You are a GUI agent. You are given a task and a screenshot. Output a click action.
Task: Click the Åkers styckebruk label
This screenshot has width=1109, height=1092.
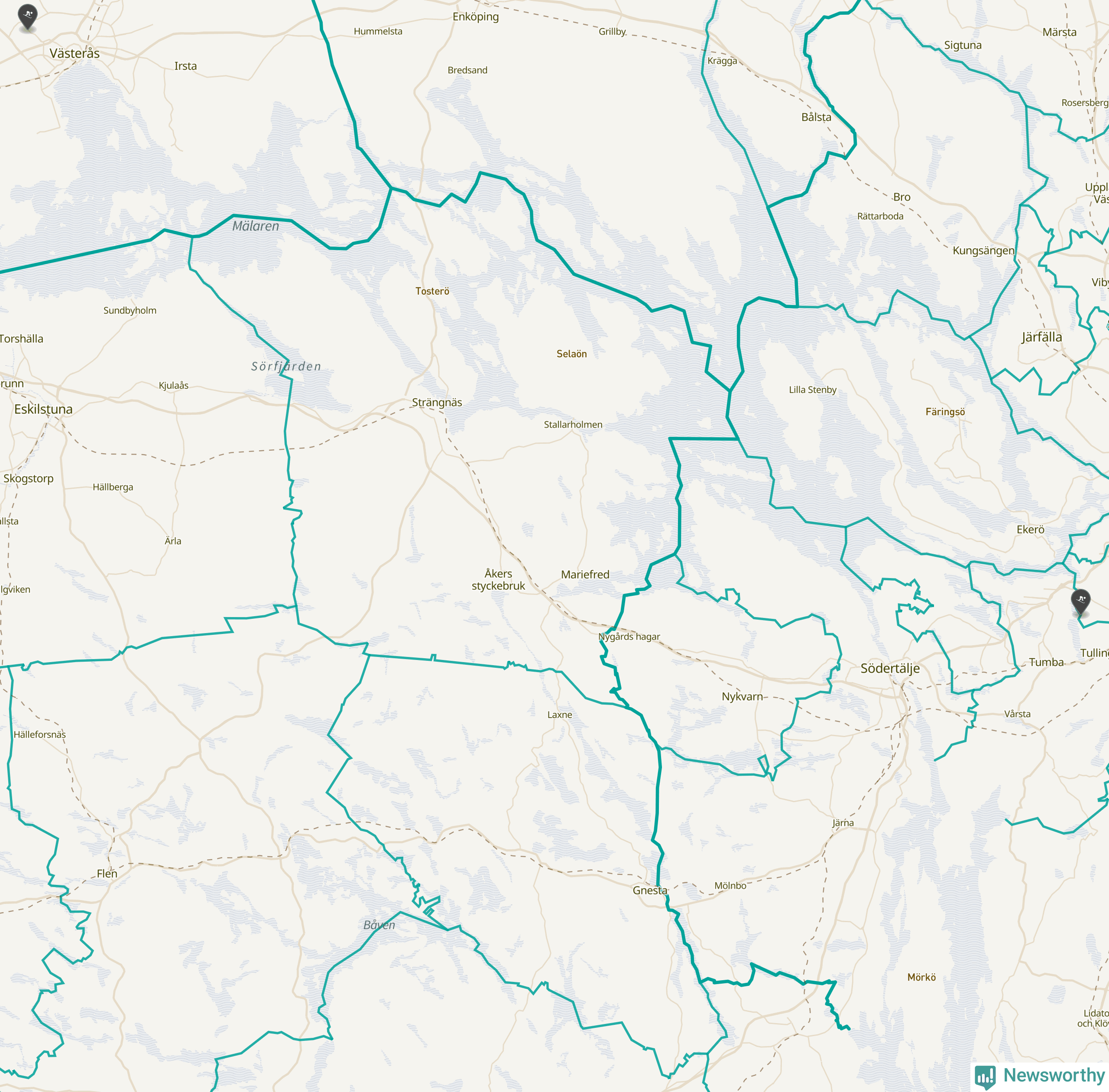point(498,580)
